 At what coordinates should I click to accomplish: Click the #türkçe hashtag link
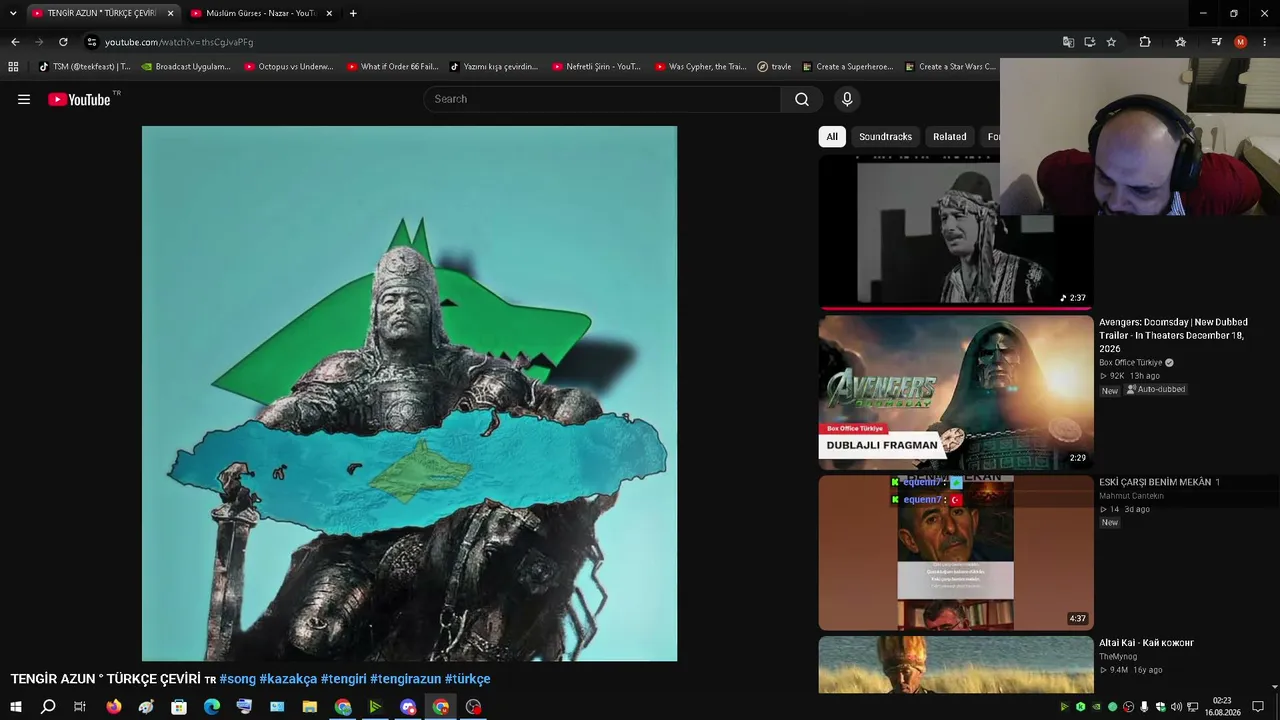point(468,679)
